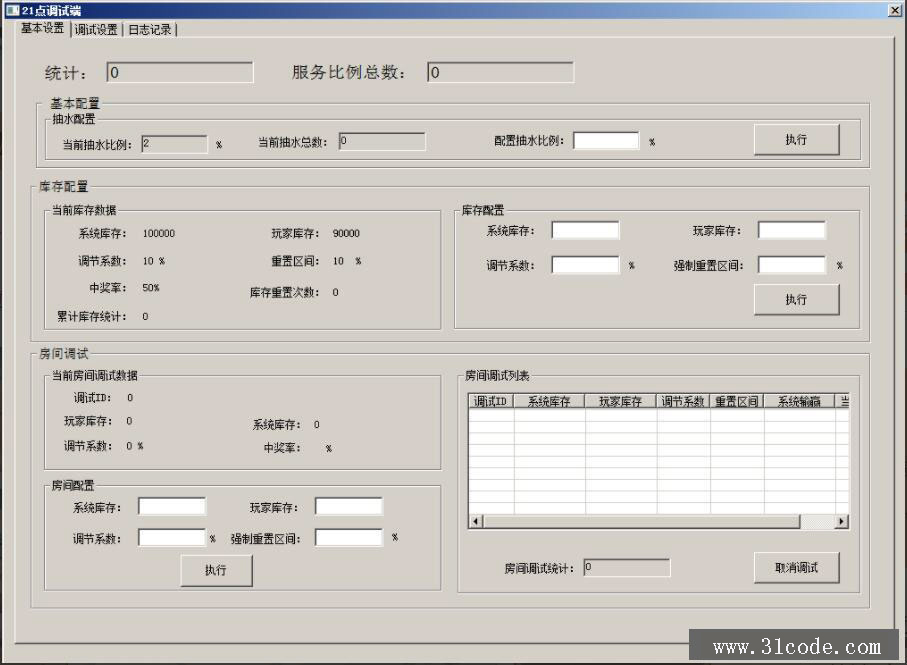The width and height of the screenshot is (907, 665).
Task: Click left scroll arrow of room list
Action: (476, 522)
